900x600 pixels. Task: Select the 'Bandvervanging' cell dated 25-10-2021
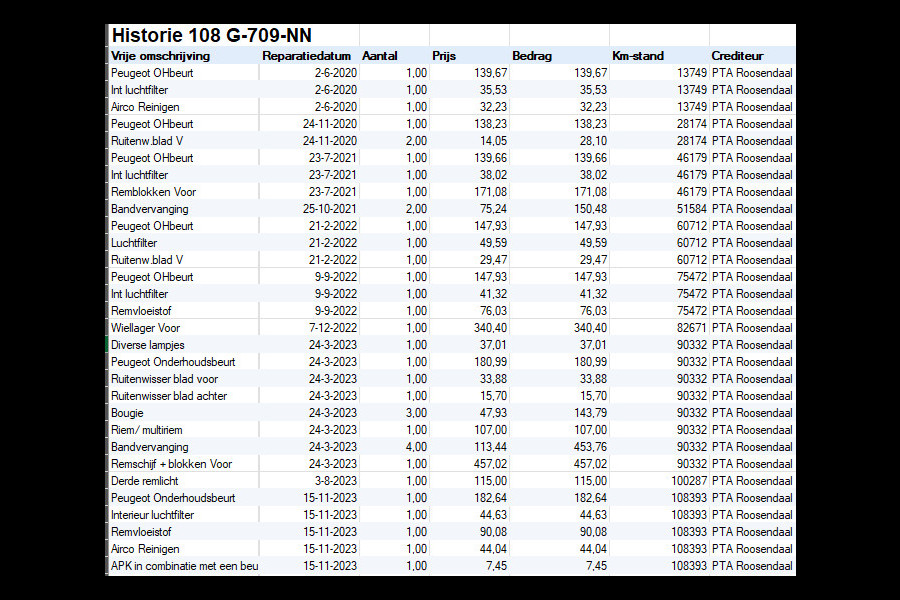(x=149, y=209)
